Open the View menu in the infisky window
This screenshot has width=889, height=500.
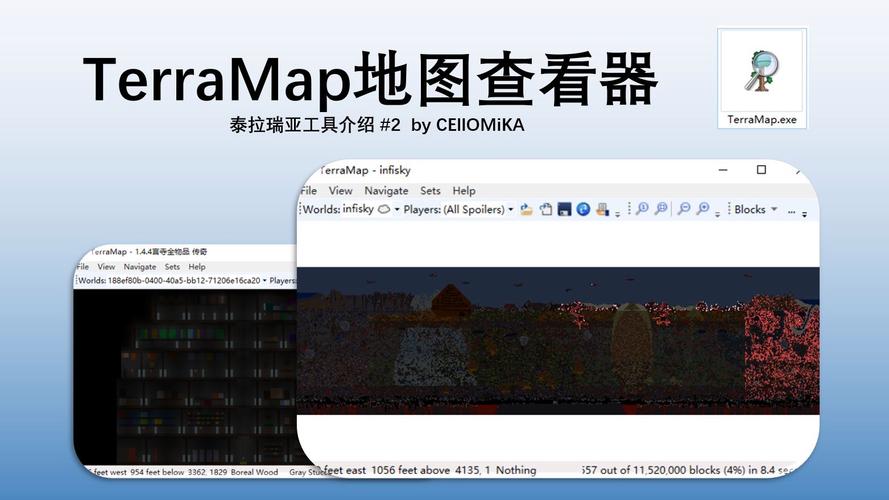click(x=340, y=190)
